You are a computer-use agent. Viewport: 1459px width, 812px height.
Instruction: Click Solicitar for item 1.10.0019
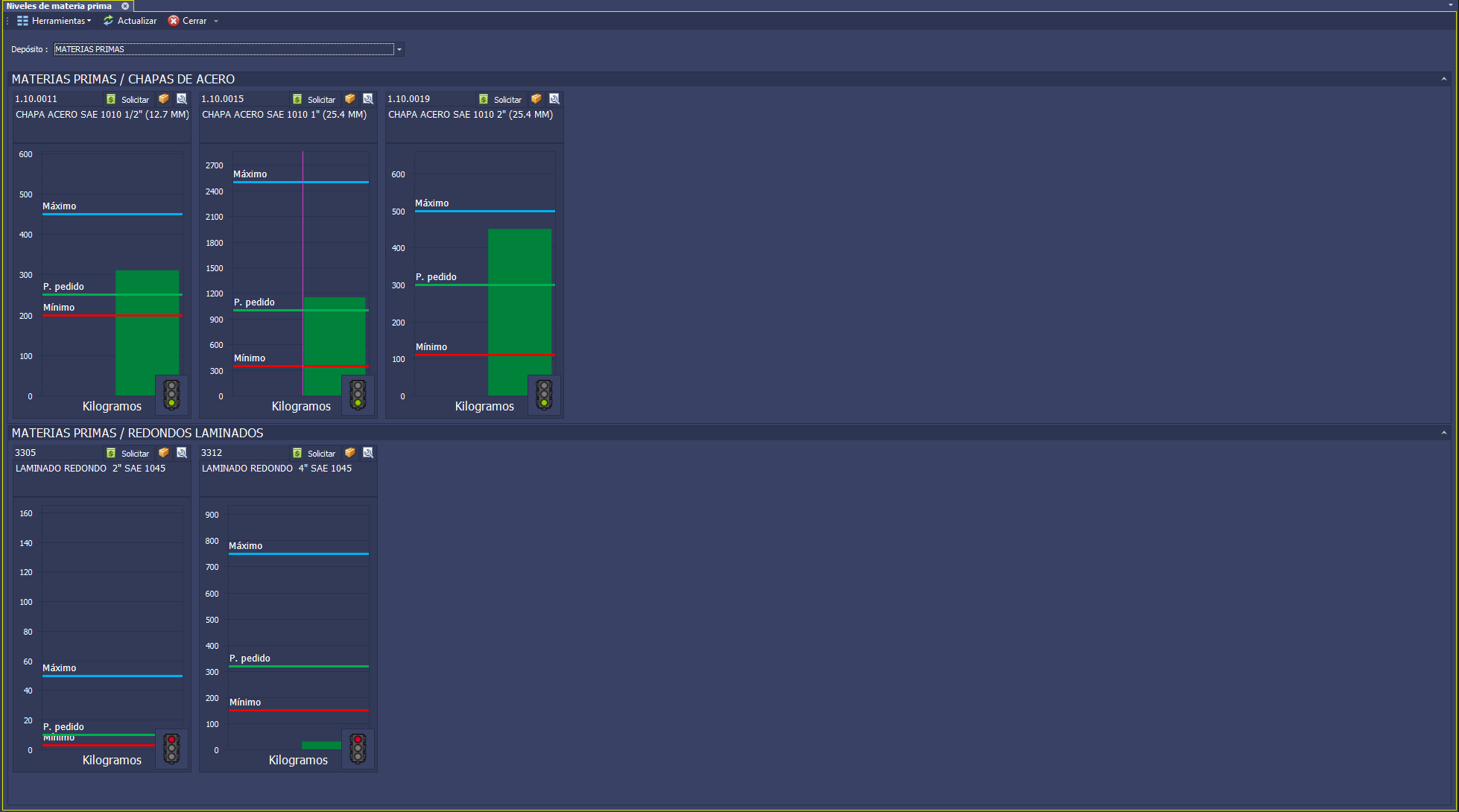(x=501, y=99)
